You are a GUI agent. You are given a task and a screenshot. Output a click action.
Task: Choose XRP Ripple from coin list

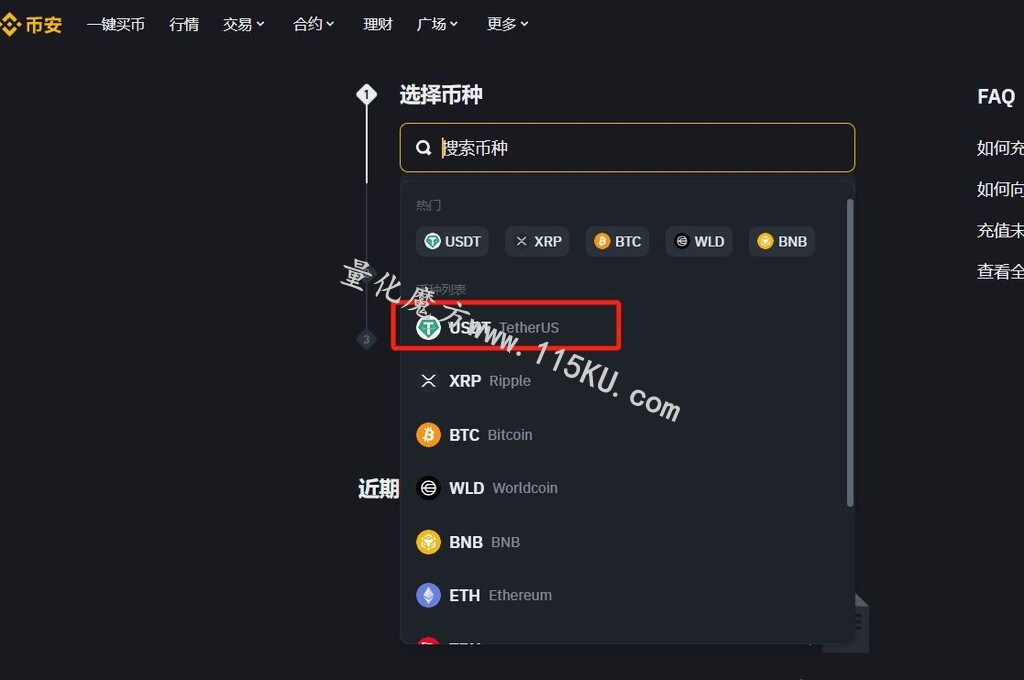[627, 381]
